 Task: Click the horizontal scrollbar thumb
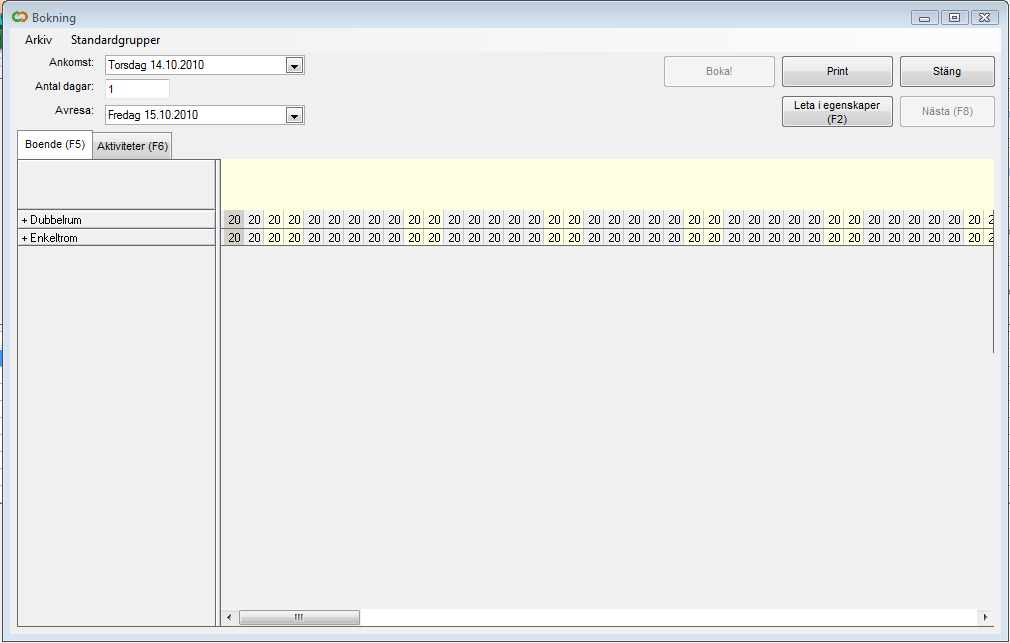[x=300, y=617]
